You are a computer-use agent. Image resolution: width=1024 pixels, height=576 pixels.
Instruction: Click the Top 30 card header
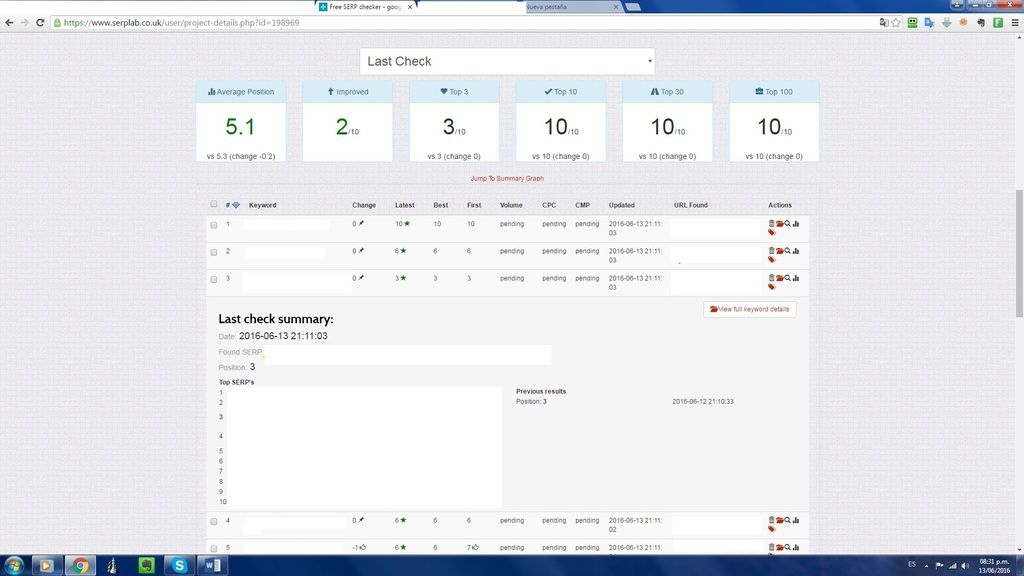tap(667, 92)
